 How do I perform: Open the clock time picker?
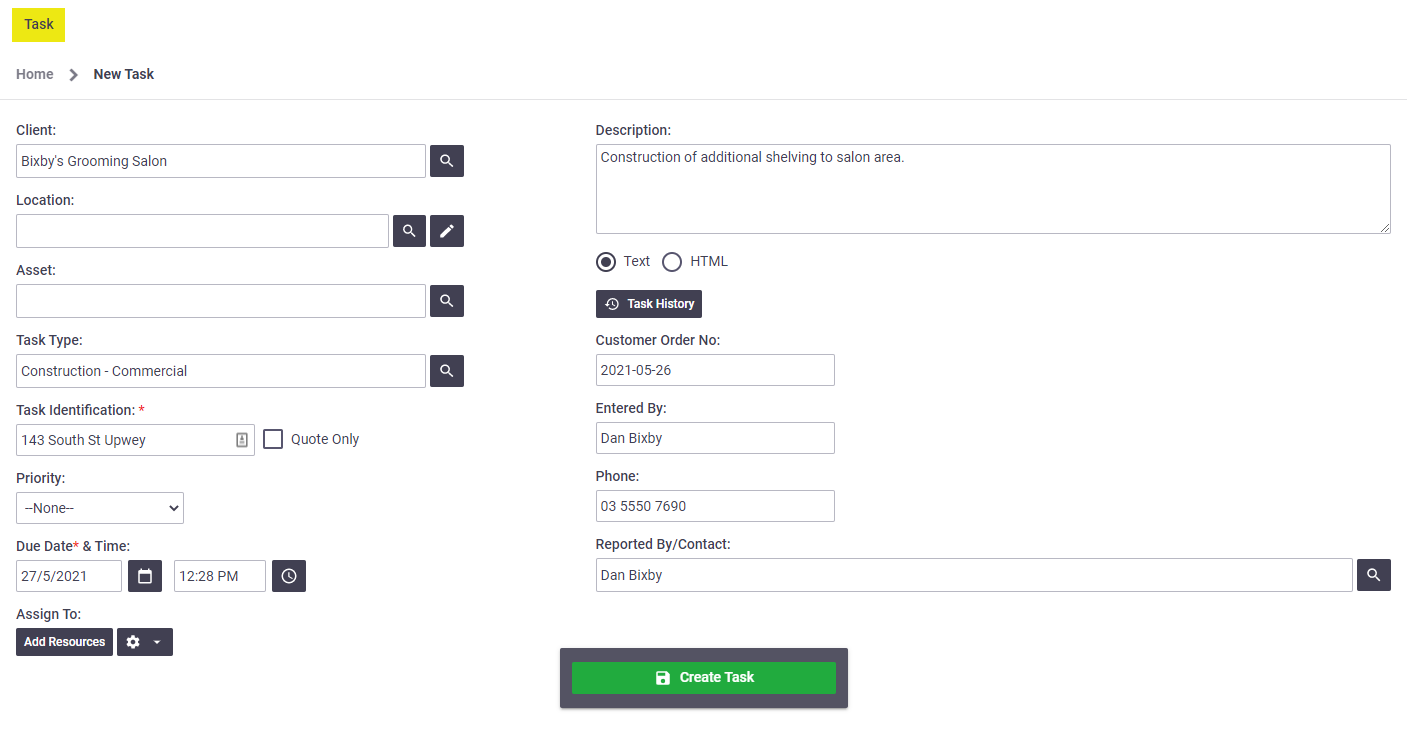(289, 576)
